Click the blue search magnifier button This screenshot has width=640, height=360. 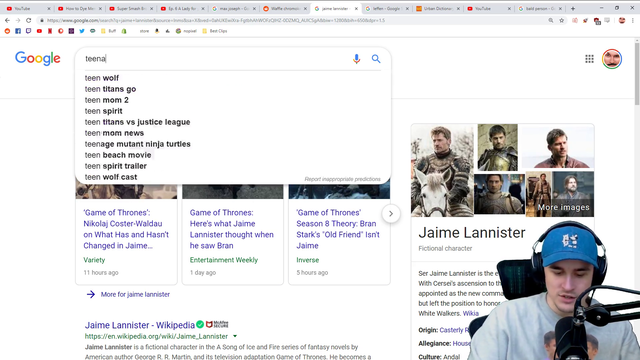[x=376, y=59]
